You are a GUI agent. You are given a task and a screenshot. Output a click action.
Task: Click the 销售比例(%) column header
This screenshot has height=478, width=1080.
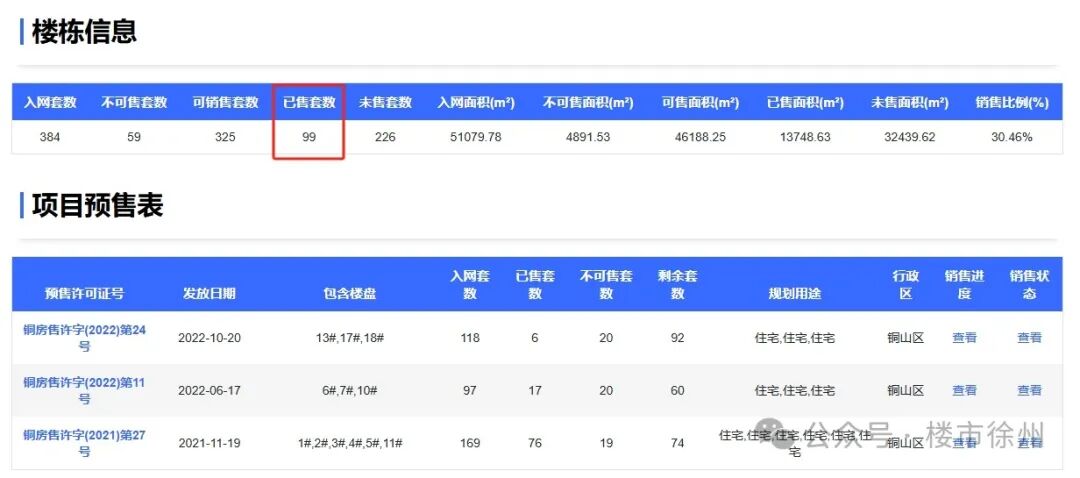tap(1012, 103)
